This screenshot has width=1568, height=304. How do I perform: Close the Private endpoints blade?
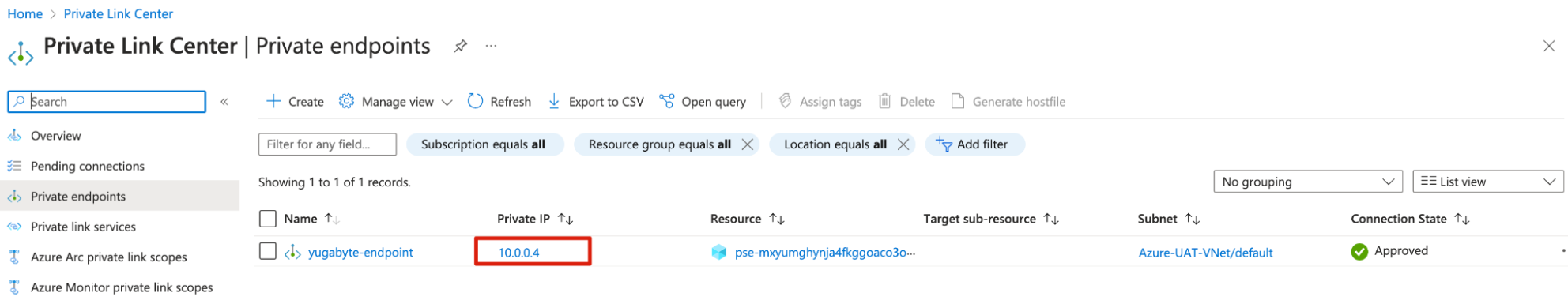[x=1549, y=46]
